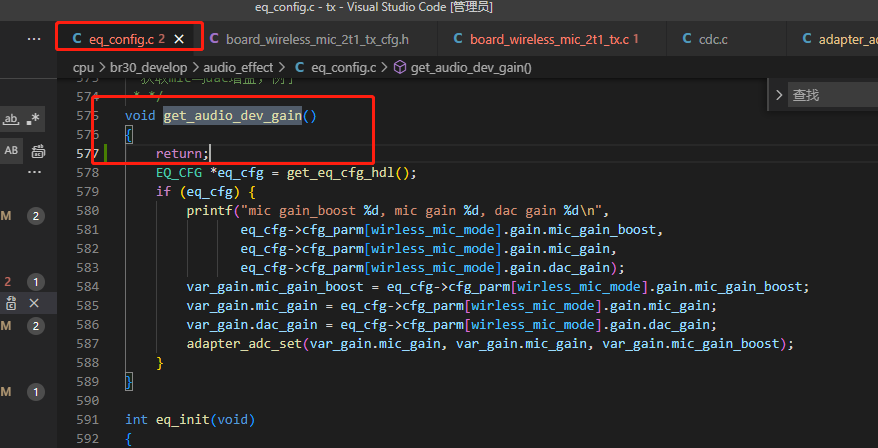Toggle preserve case (AB) option
The width and height of the screenshot is (878, 448).
click(x=11, y=151)
